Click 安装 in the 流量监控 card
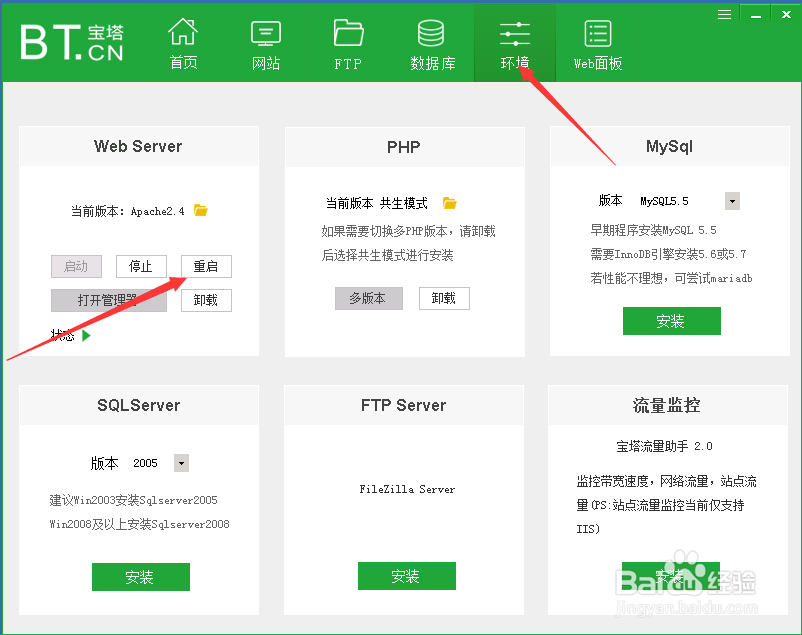Screen dimensions: 802x635 tap(671, 576)
